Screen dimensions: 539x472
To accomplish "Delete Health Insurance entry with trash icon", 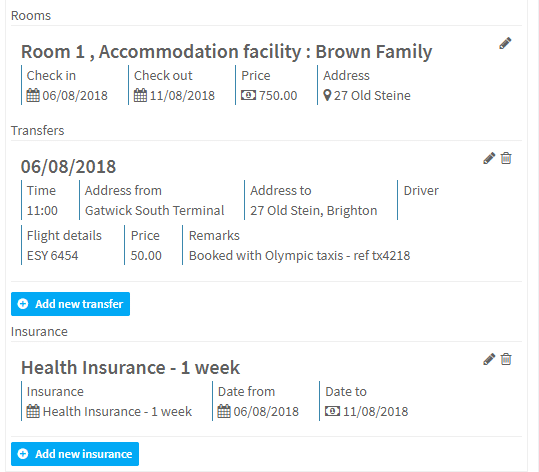I will click(506, 359).
